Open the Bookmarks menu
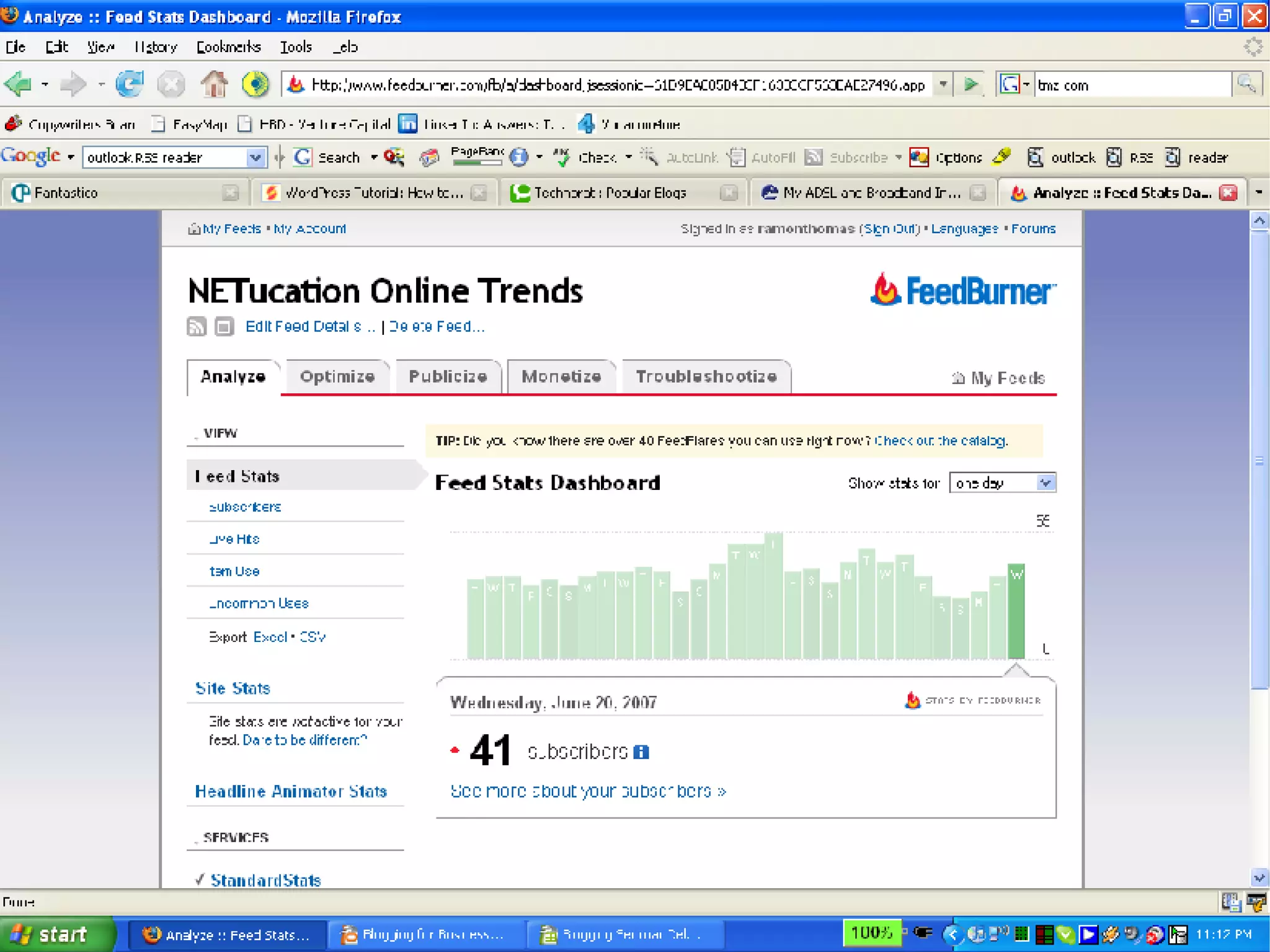 click(228, 47)
